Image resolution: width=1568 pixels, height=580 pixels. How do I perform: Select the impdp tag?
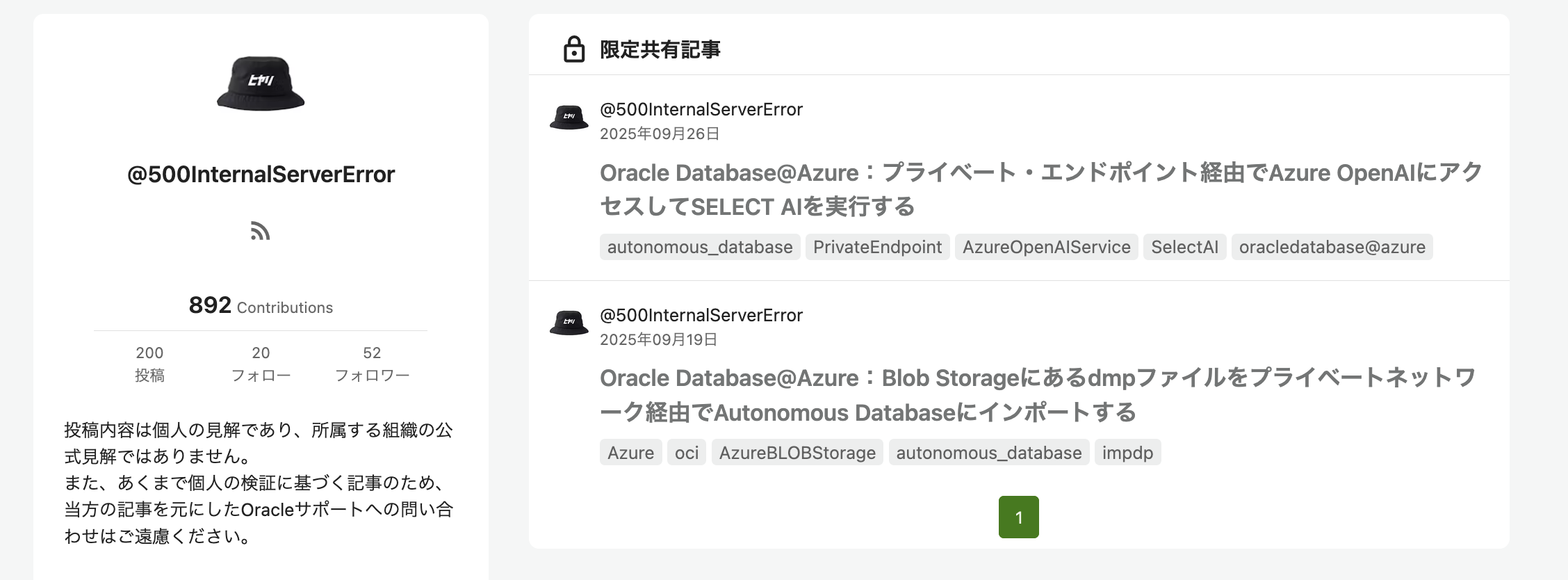pyautogui.click(x=1127, y=453)
